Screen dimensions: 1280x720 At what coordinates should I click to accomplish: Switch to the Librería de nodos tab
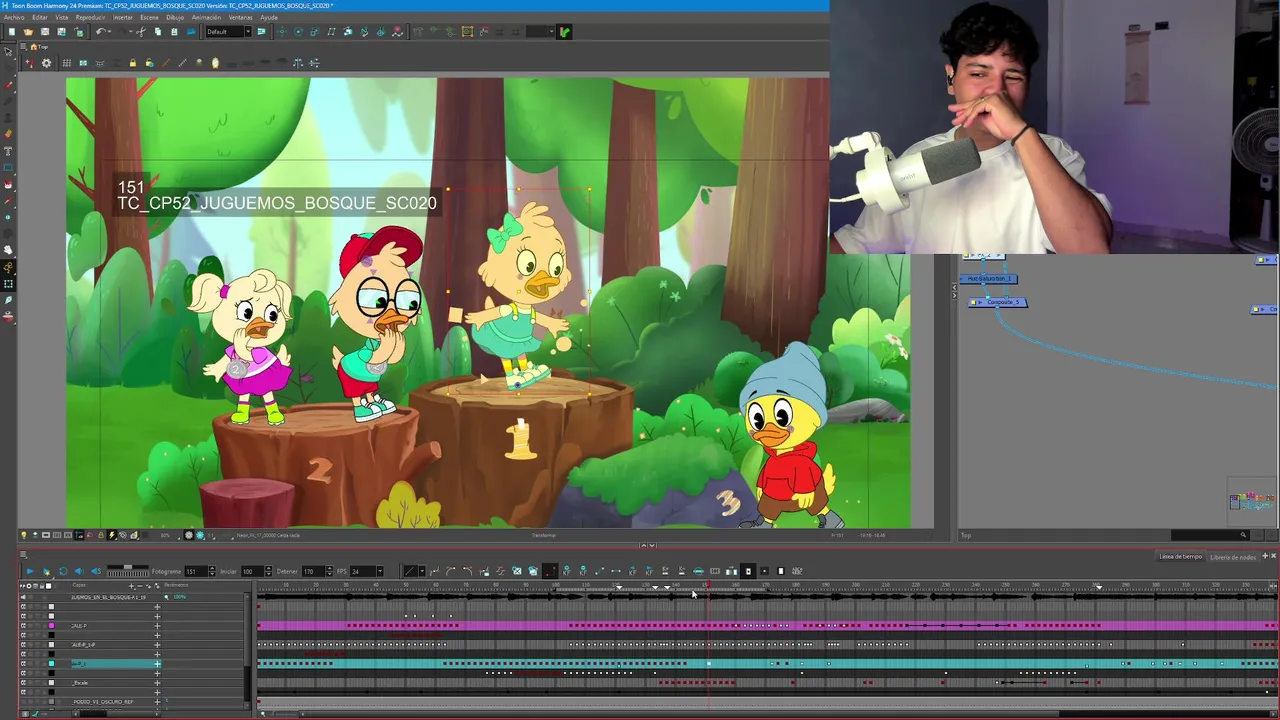pos(1232,557)
